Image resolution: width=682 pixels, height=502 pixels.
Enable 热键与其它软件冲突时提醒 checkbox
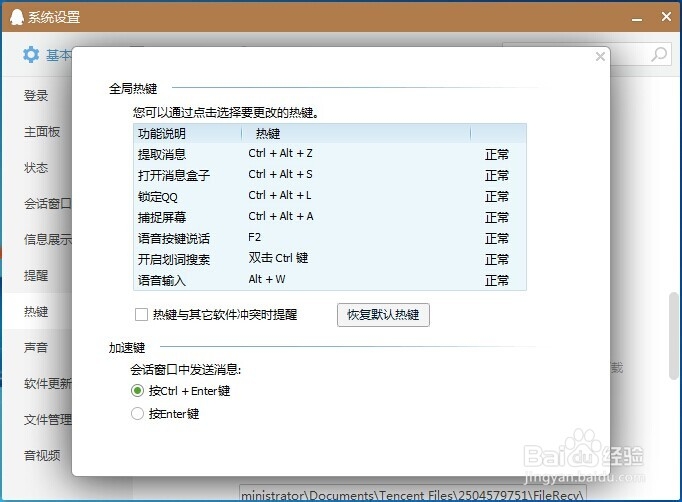pos(141,314)
